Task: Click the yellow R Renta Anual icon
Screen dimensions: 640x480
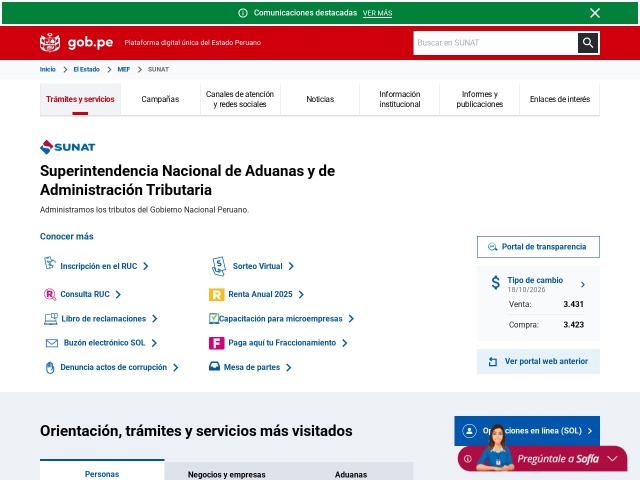Action: click(217, 295)
